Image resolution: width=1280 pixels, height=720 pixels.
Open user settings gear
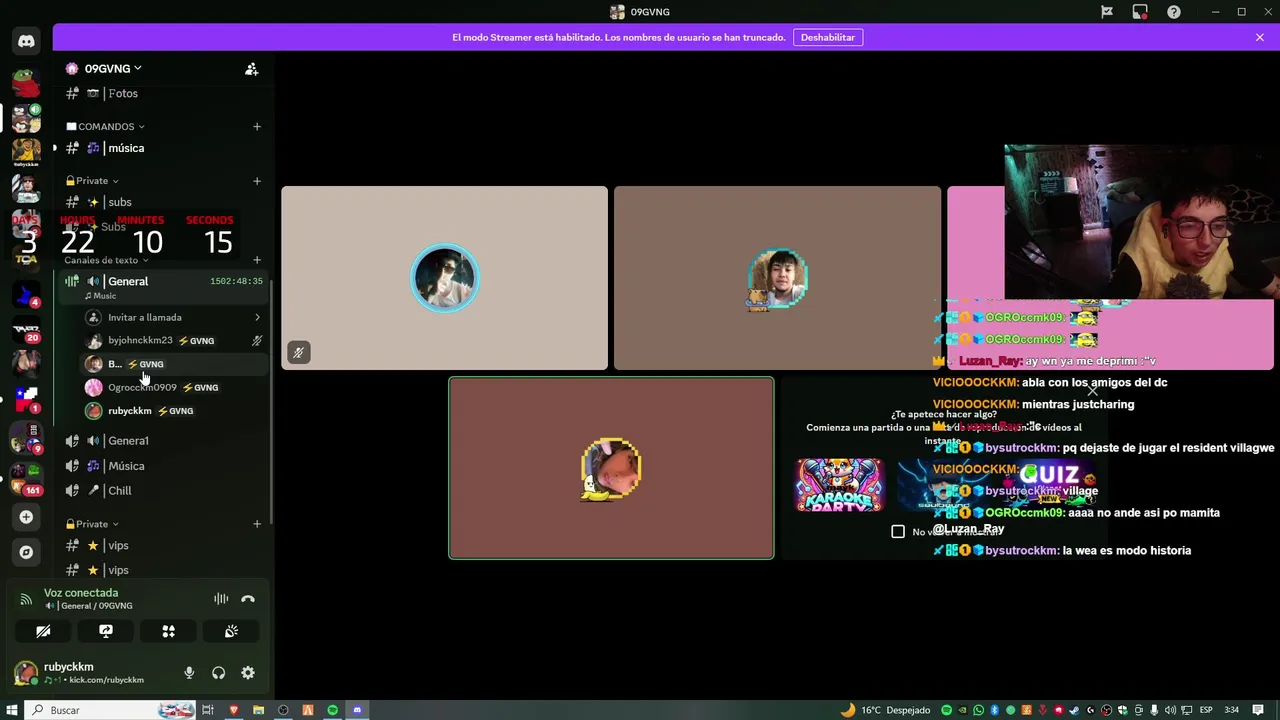[248, 673]
